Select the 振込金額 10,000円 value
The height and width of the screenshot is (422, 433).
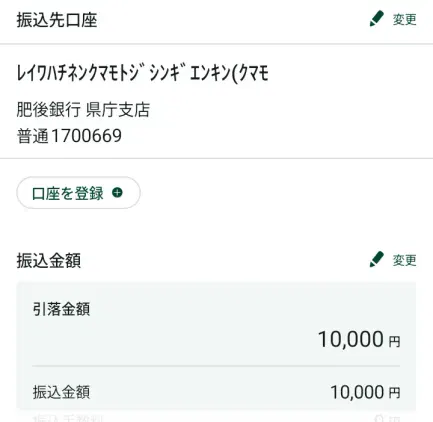[x=365, y=392]
